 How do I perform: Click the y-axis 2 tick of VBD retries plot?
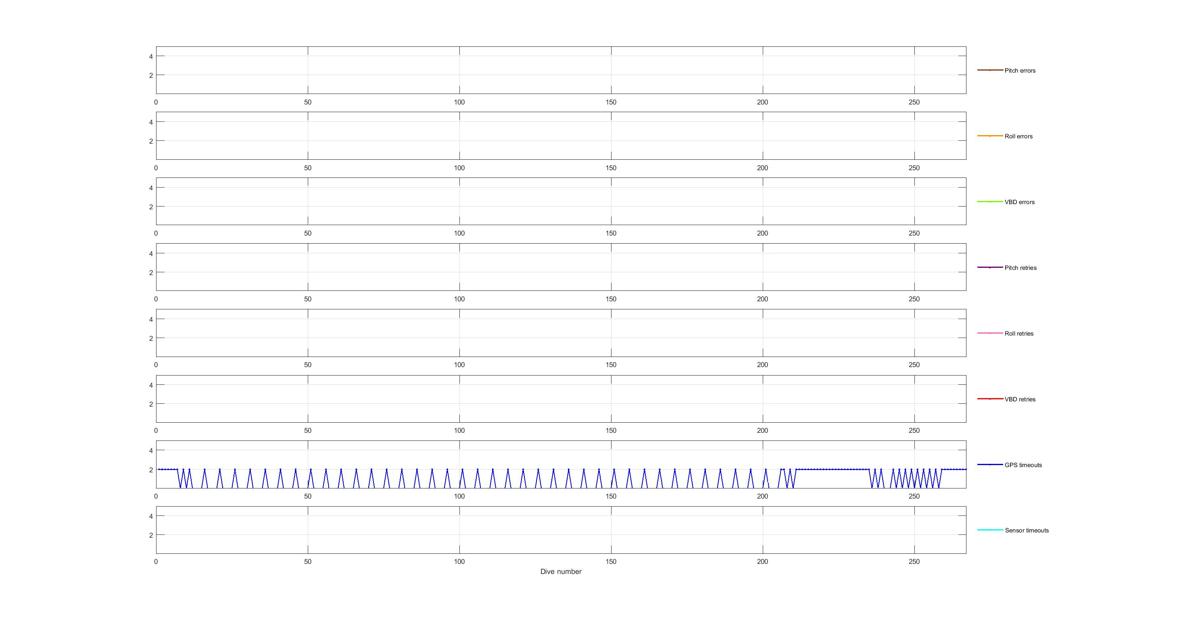(x=150, y=404)
